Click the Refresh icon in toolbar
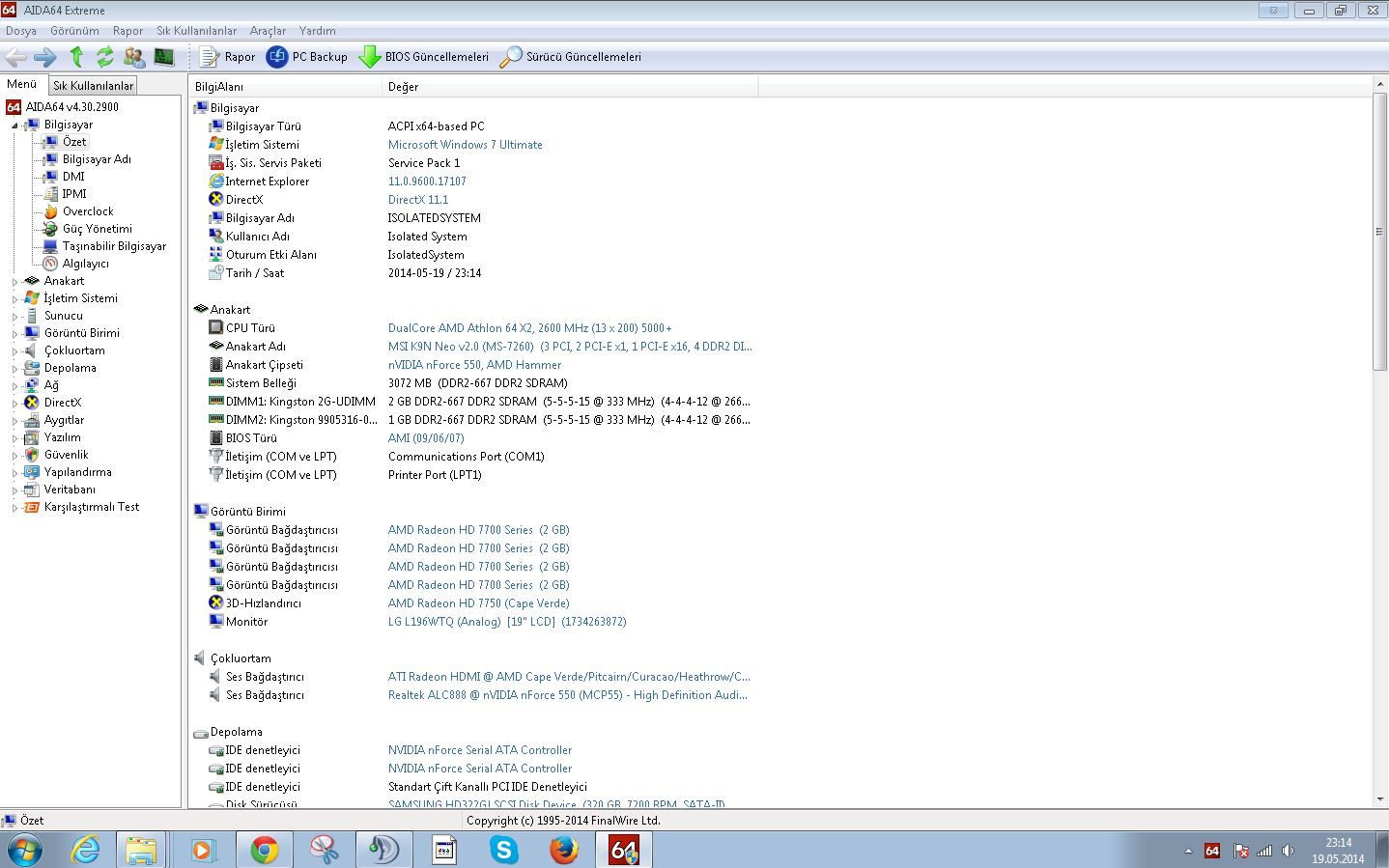Screen dimensions: 1389x868 105,57
